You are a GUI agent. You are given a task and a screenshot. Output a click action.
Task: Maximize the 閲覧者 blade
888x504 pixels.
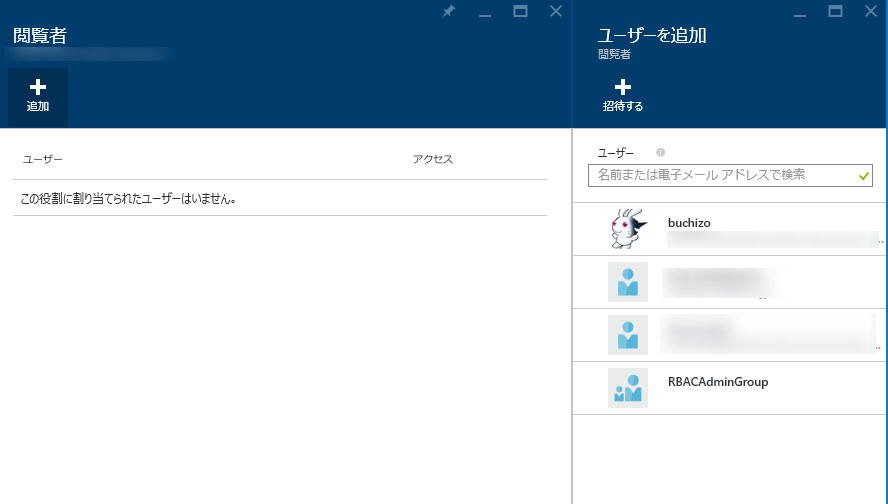pyautogui.click(x=520, y=11)
